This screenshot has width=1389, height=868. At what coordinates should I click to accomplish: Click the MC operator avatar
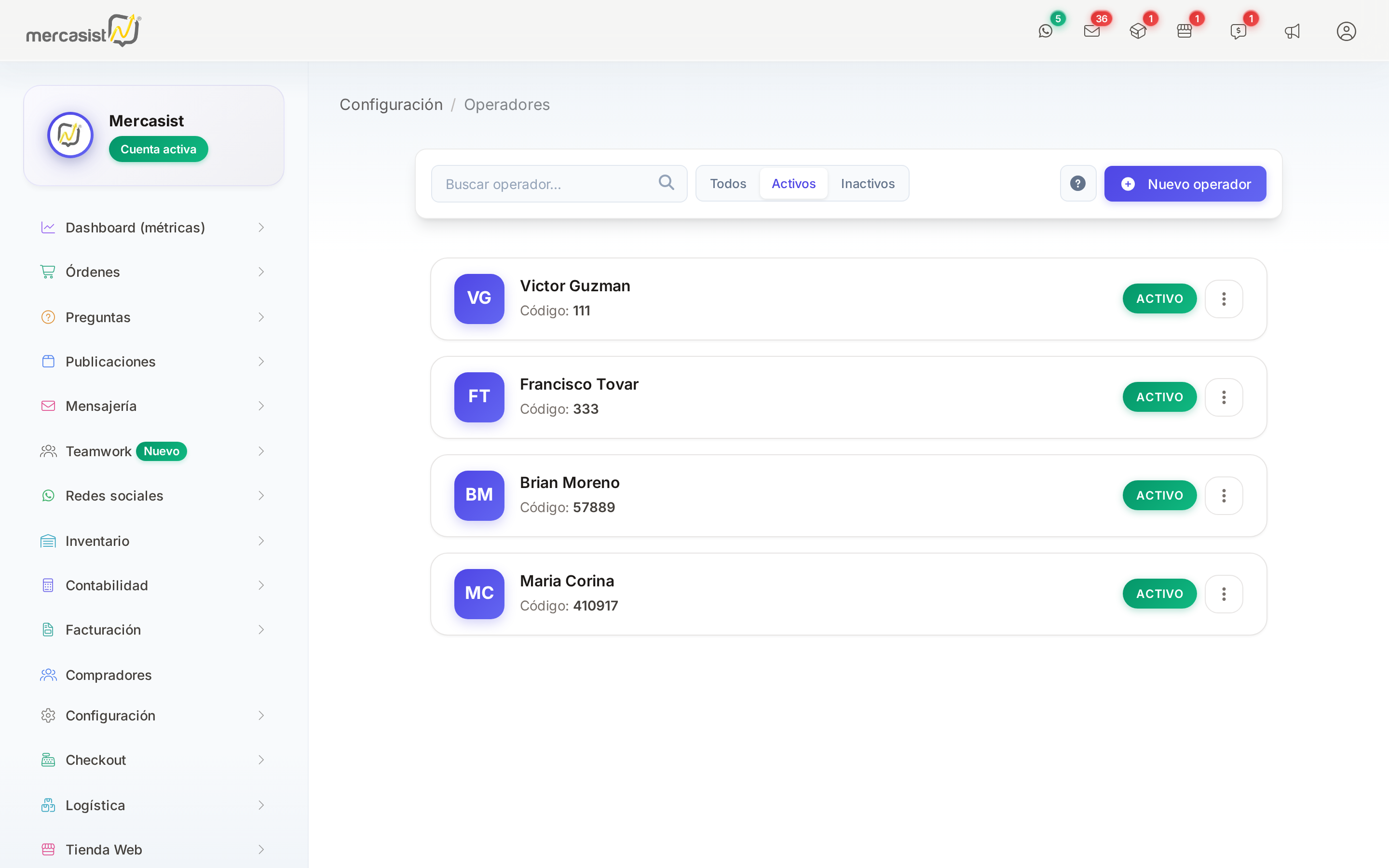point(479,594)
